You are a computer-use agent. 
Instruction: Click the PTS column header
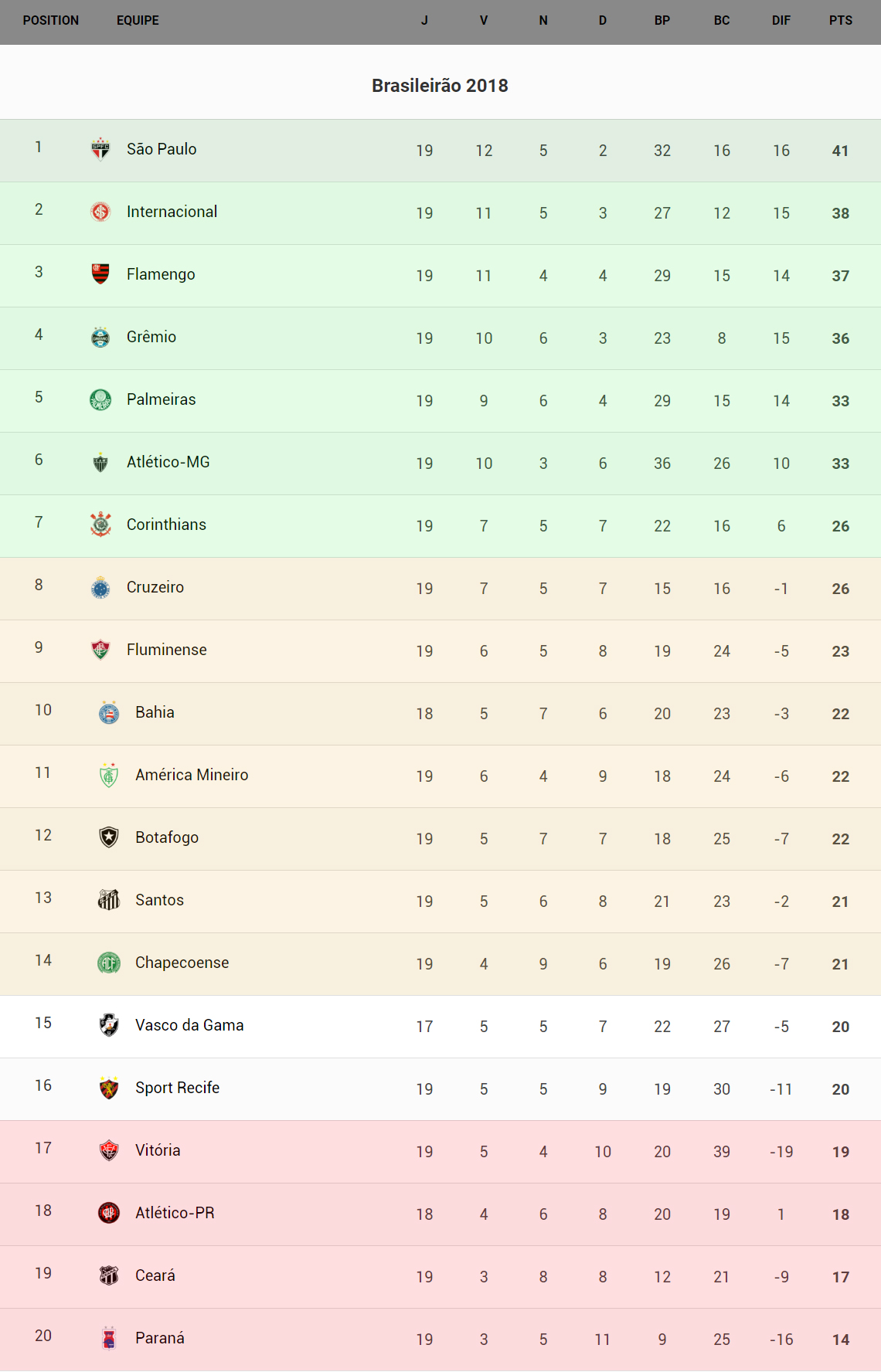(841, 21)
